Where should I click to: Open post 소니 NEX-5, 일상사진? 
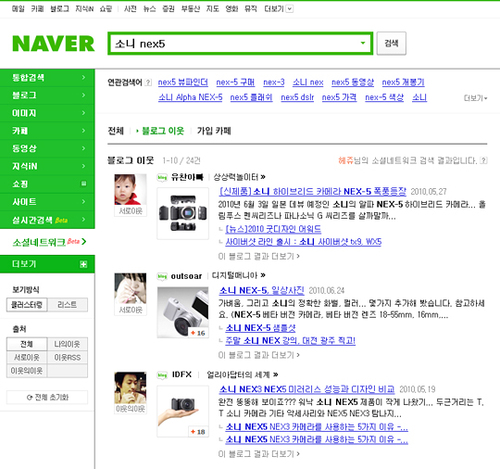(x=261, y=291)
